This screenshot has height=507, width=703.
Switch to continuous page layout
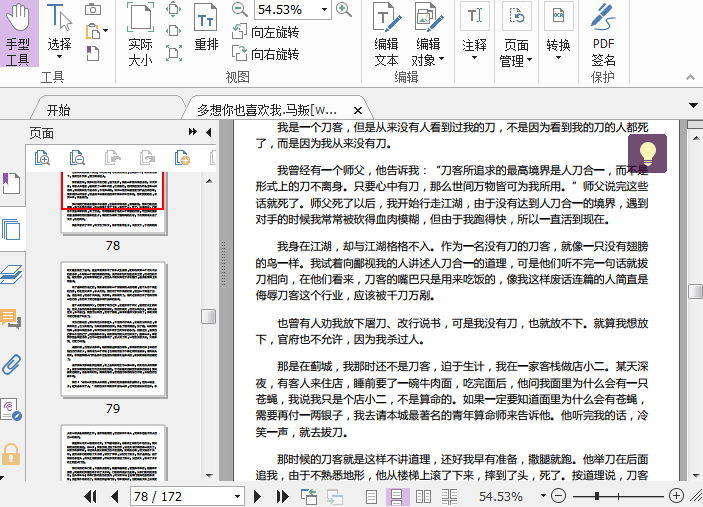397,496
